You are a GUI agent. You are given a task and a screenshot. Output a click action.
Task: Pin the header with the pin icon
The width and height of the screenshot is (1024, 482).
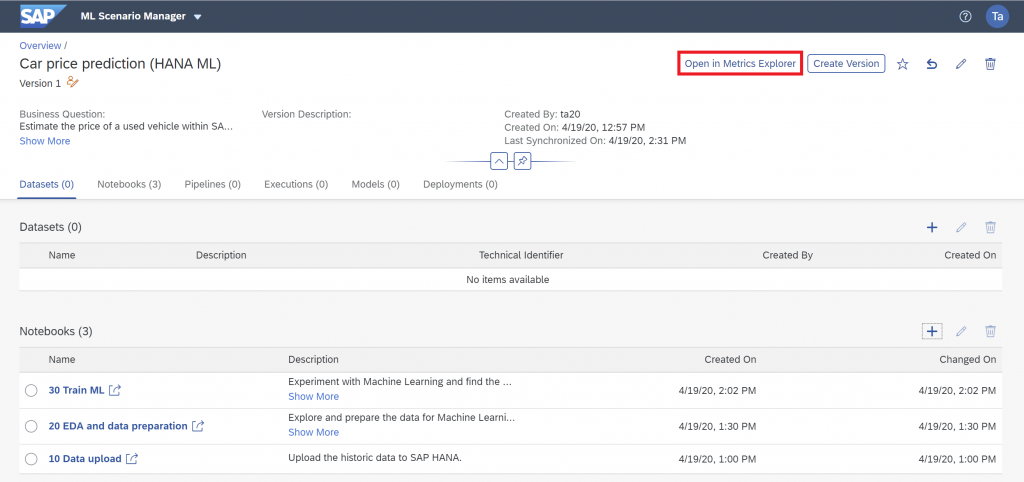click(522, 161)
